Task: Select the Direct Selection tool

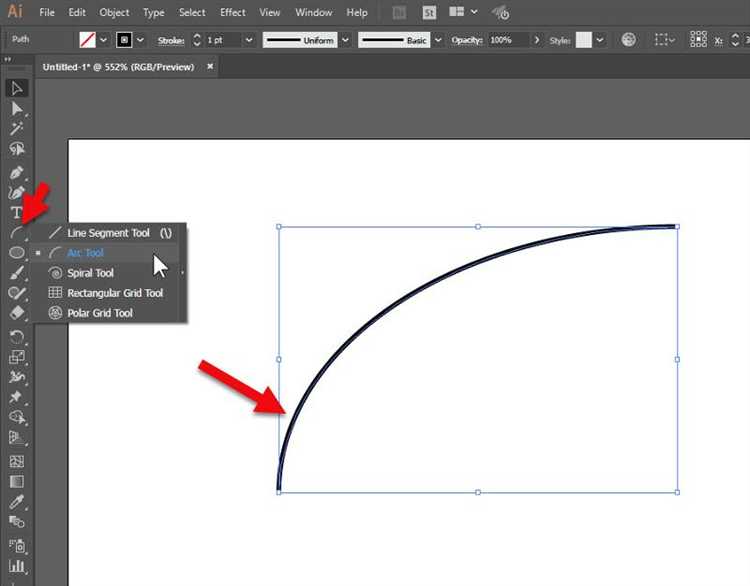Action: 17,109
